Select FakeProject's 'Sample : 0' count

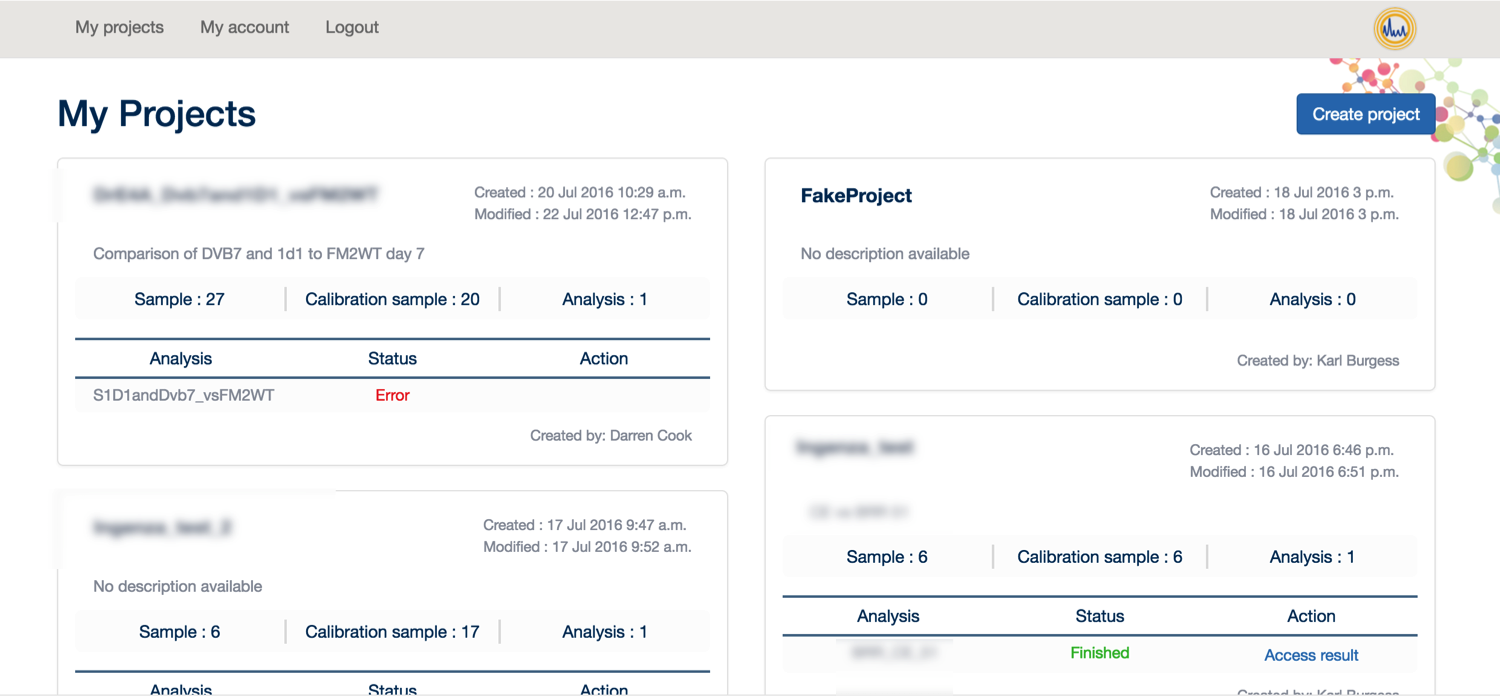pyautogui.click(x=887, y=299)
